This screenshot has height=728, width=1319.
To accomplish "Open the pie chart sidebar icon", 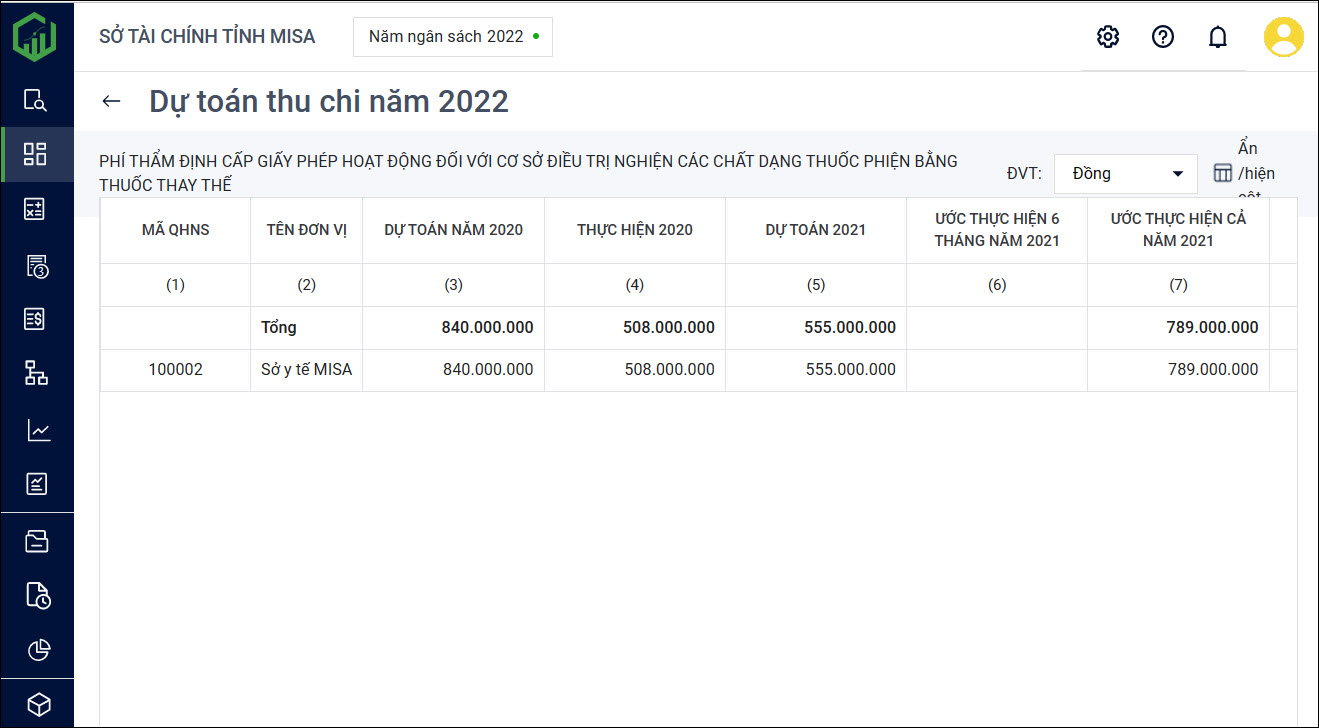I will click(38, 649).
